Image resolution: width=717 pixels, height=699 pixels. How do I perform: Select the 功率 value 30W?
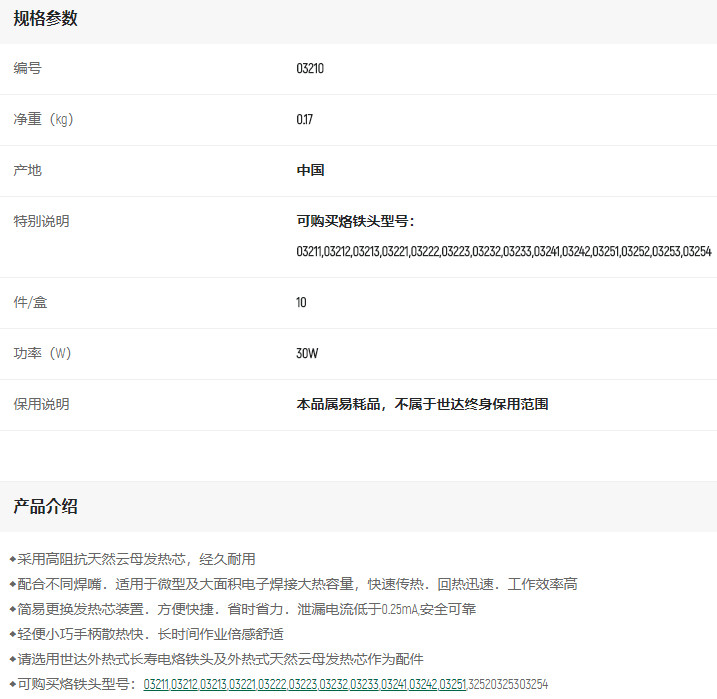click(x=306, y=354)
